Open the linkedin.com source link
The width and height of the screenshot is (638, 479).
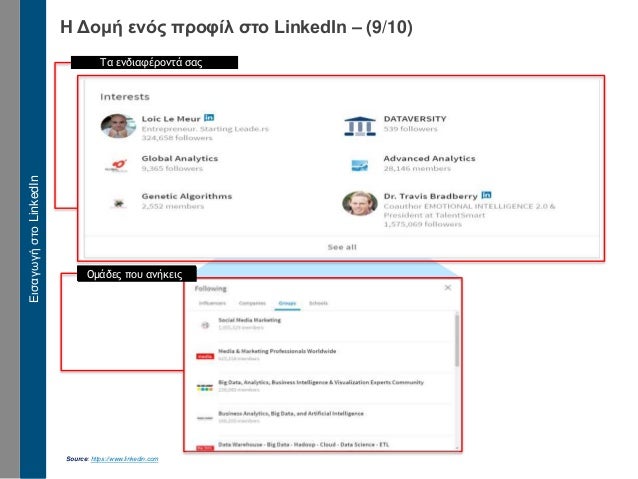click(124, 459)
